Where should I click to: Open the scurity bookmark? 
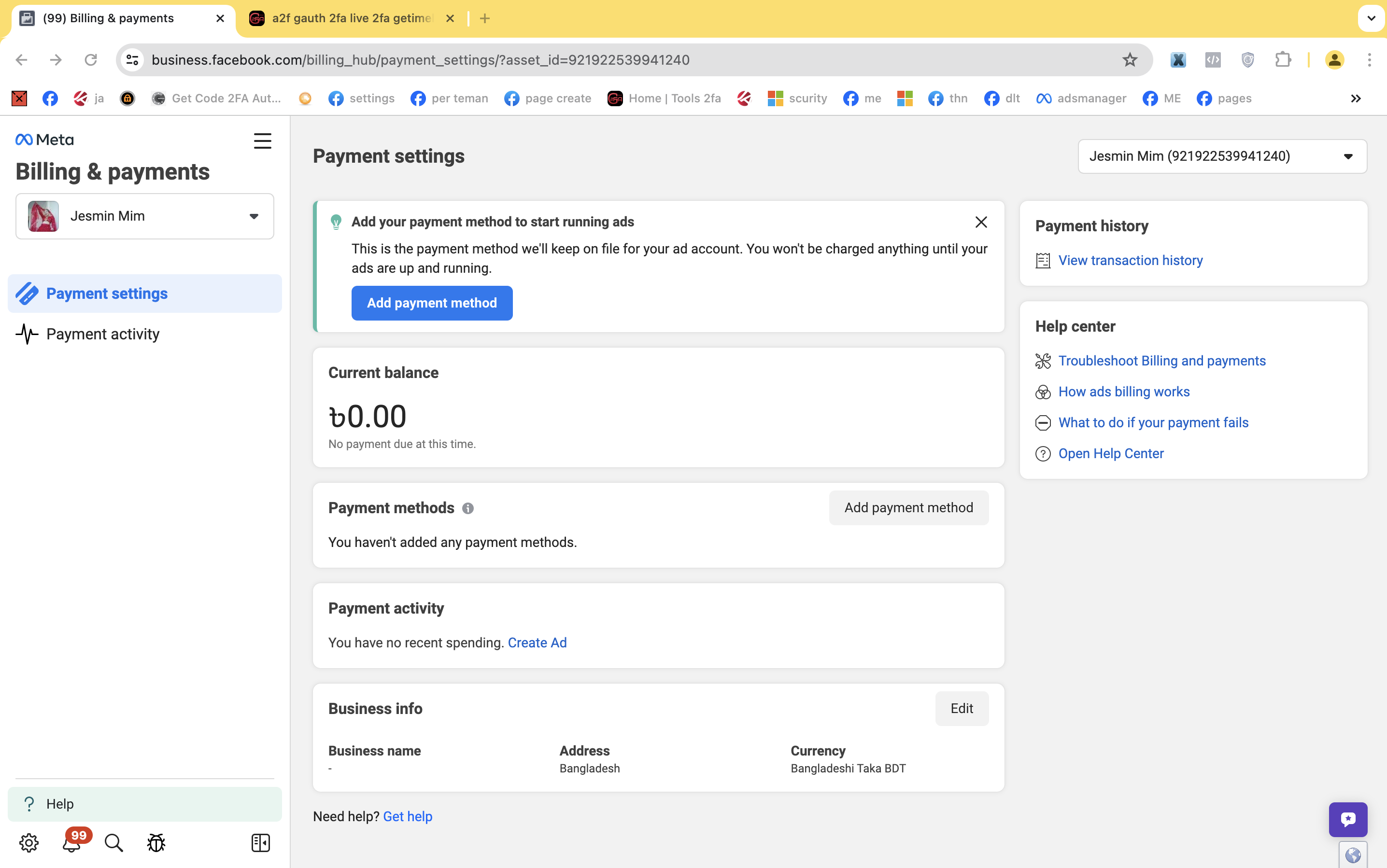pyautogui.click(x=797, y=99)
